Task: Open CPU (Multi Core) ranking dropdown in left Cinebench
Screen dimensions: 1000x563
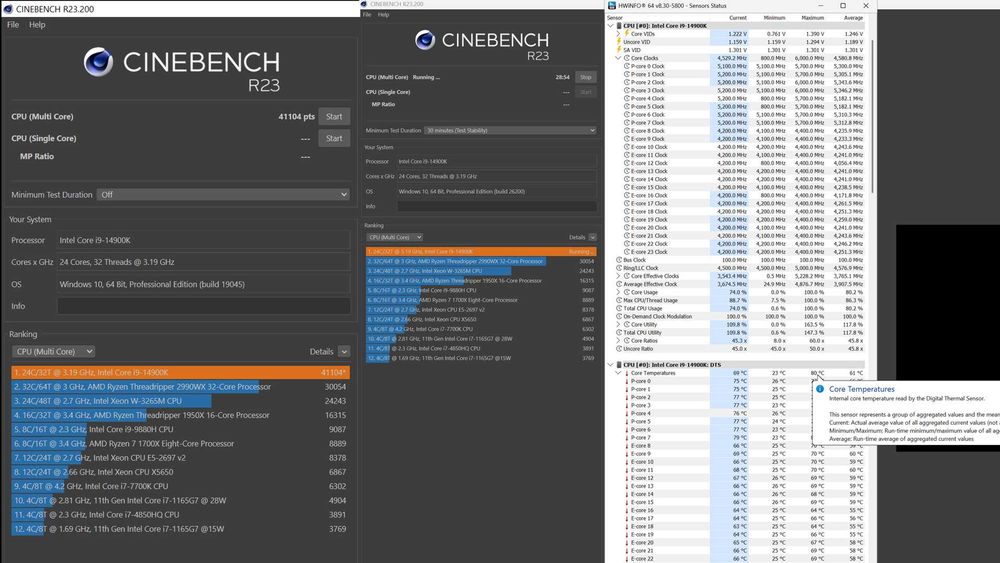Action: click(54, 351)
